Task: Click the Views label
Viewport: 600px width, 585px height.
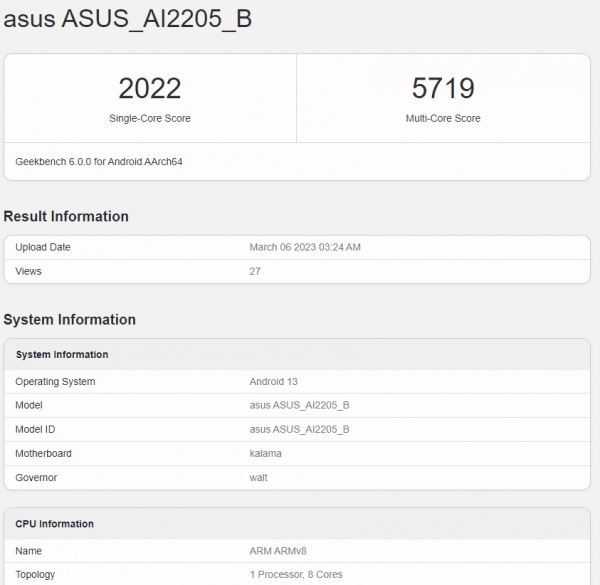Action: point(28,271)
